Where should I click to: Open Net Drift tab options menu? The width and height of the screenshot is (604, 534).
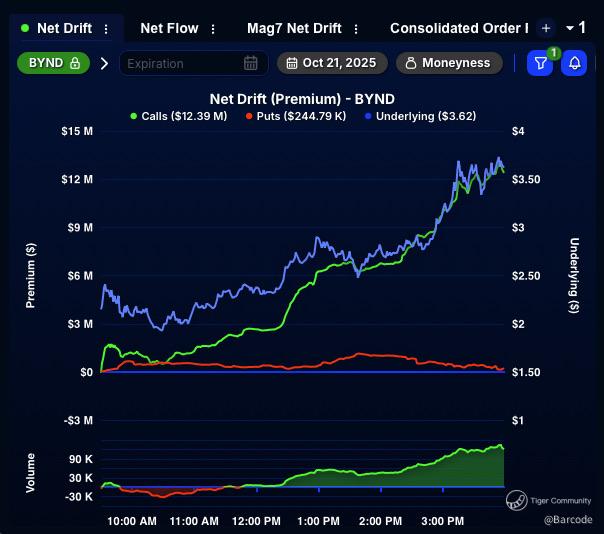pos(106,29)
